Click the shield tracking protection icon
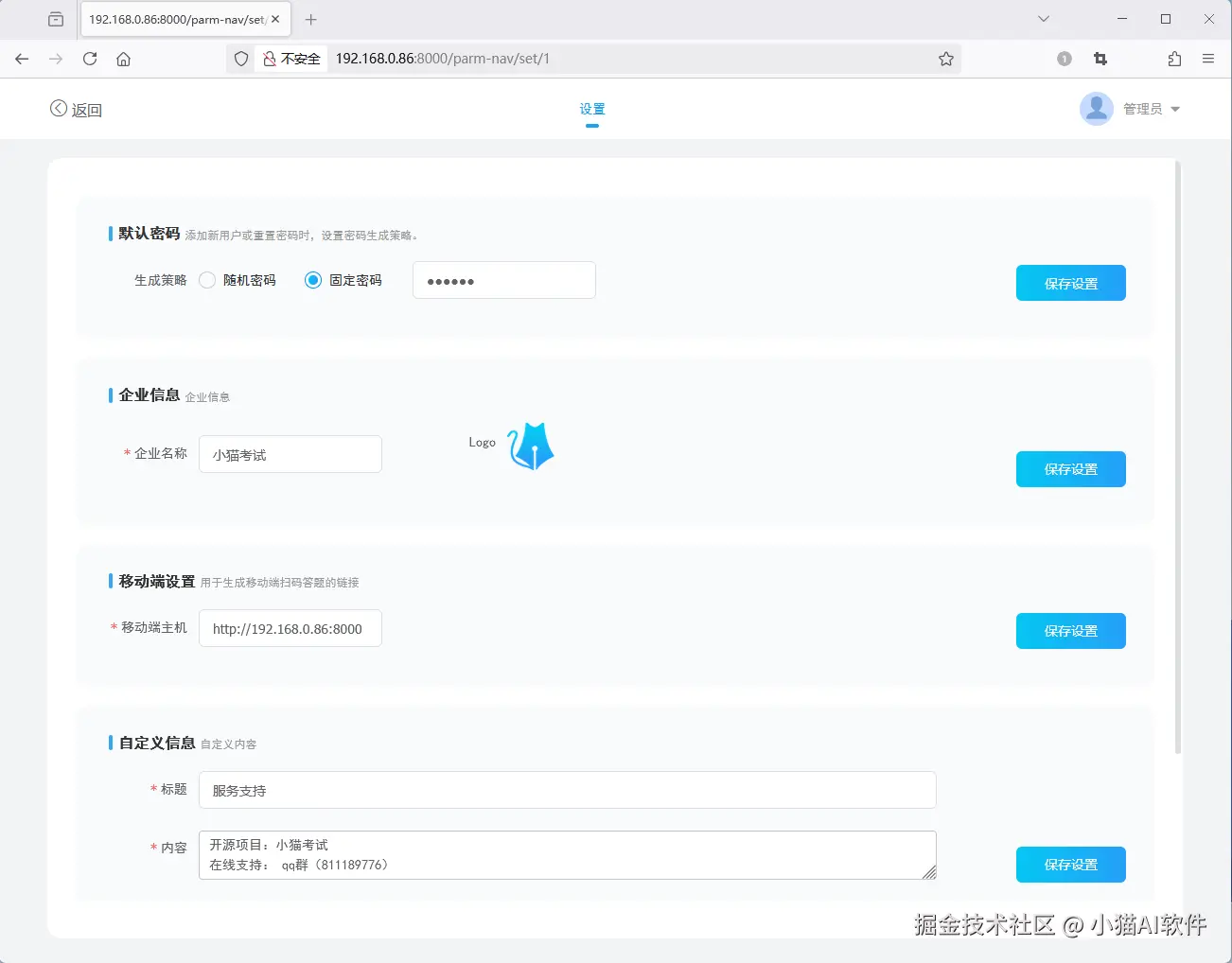1232x963 pixels. point(240,58)
